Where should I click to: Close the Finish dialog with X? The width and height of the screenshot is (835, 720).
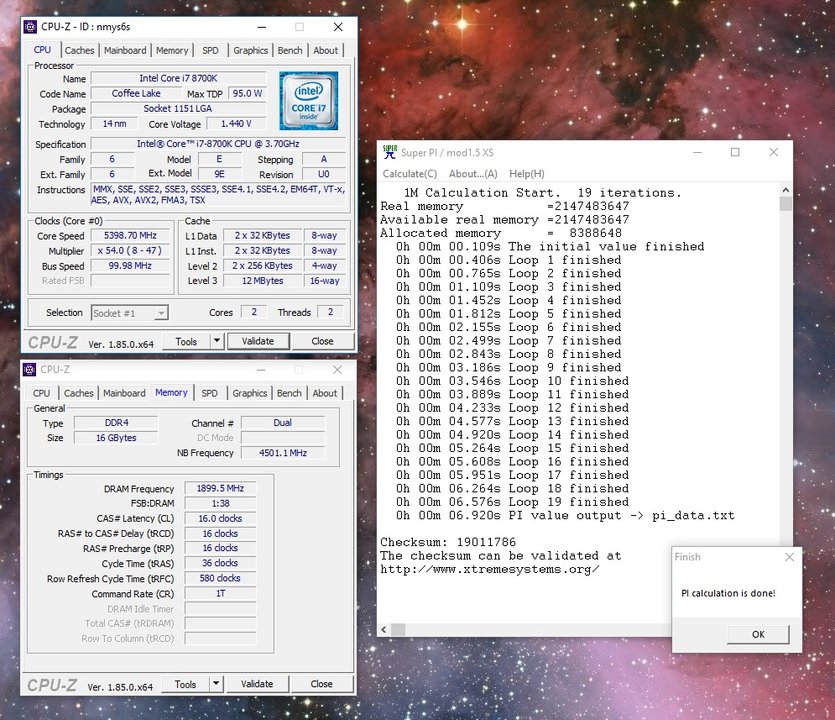pos(789,557)
